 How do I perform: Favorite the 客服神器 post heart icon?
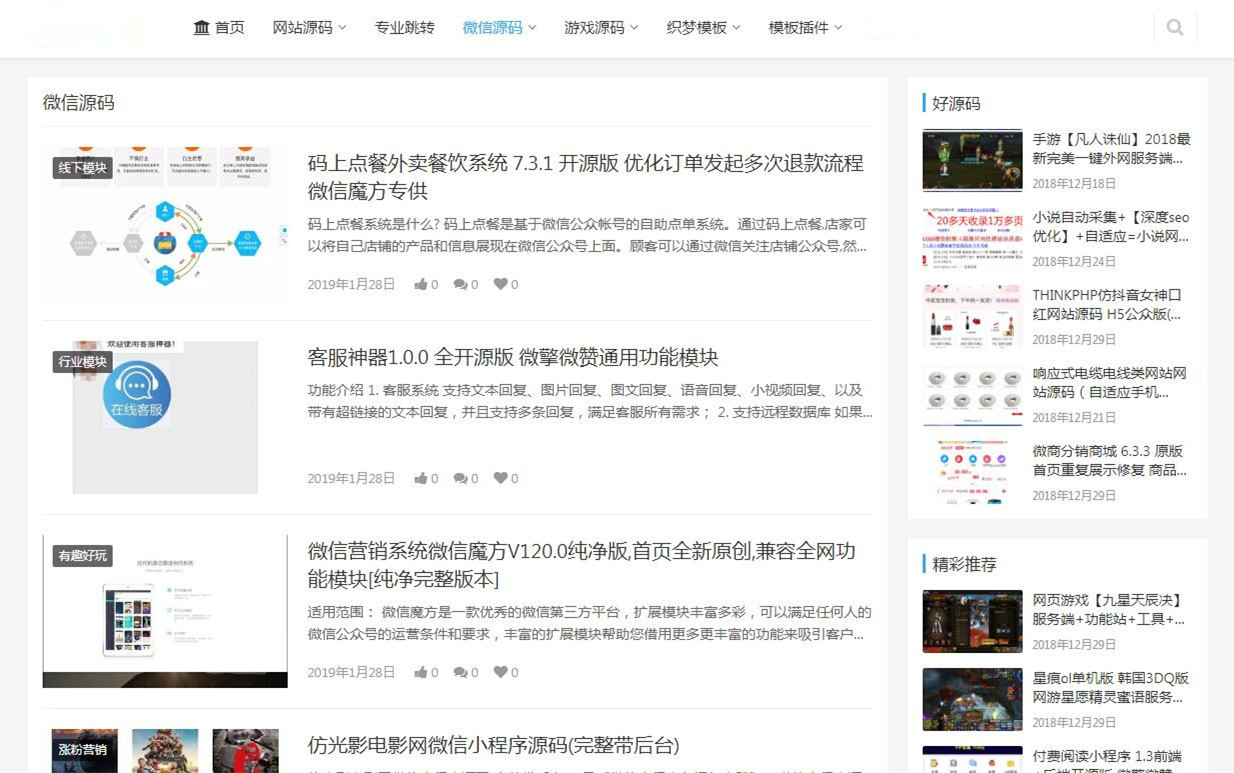(500, 478)
